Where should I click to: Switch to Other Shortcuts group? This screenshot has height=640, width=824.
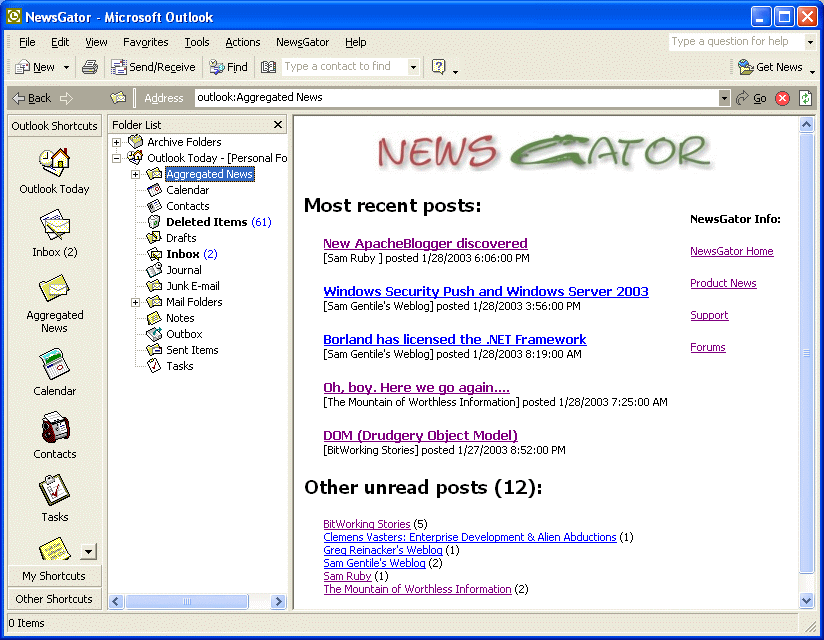coord(54,599)
